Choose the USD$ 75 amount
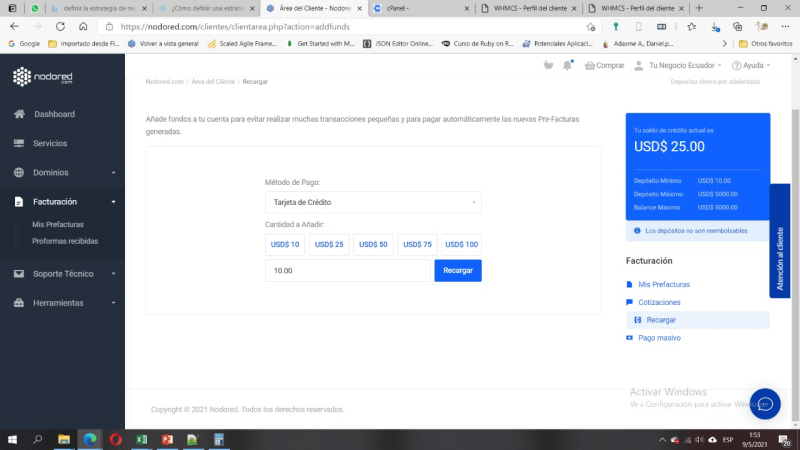Image resolution: width=800 pixels, height=450 pixels. pyautogui.click(x=417, y=244)
